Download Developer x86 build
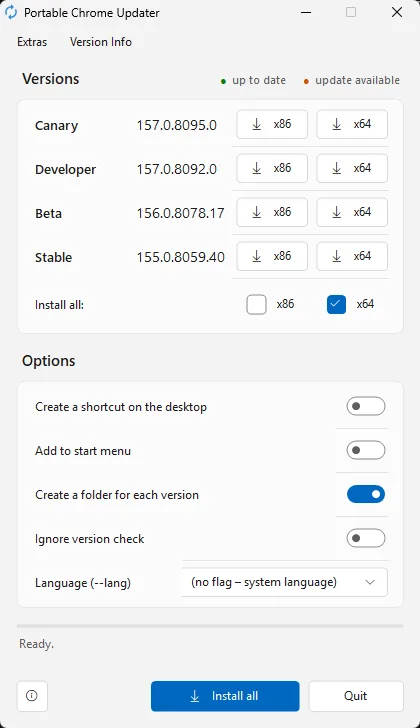This screenshot has width=420, height=728. coord(272,168)
